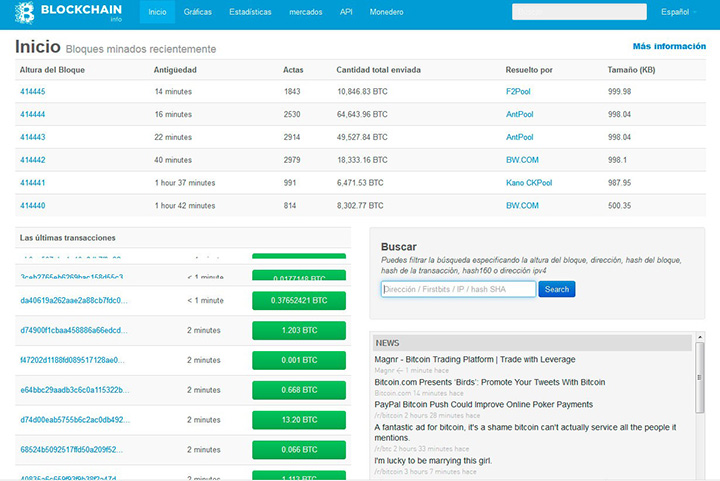Open the Más información link

coord(669,46)
